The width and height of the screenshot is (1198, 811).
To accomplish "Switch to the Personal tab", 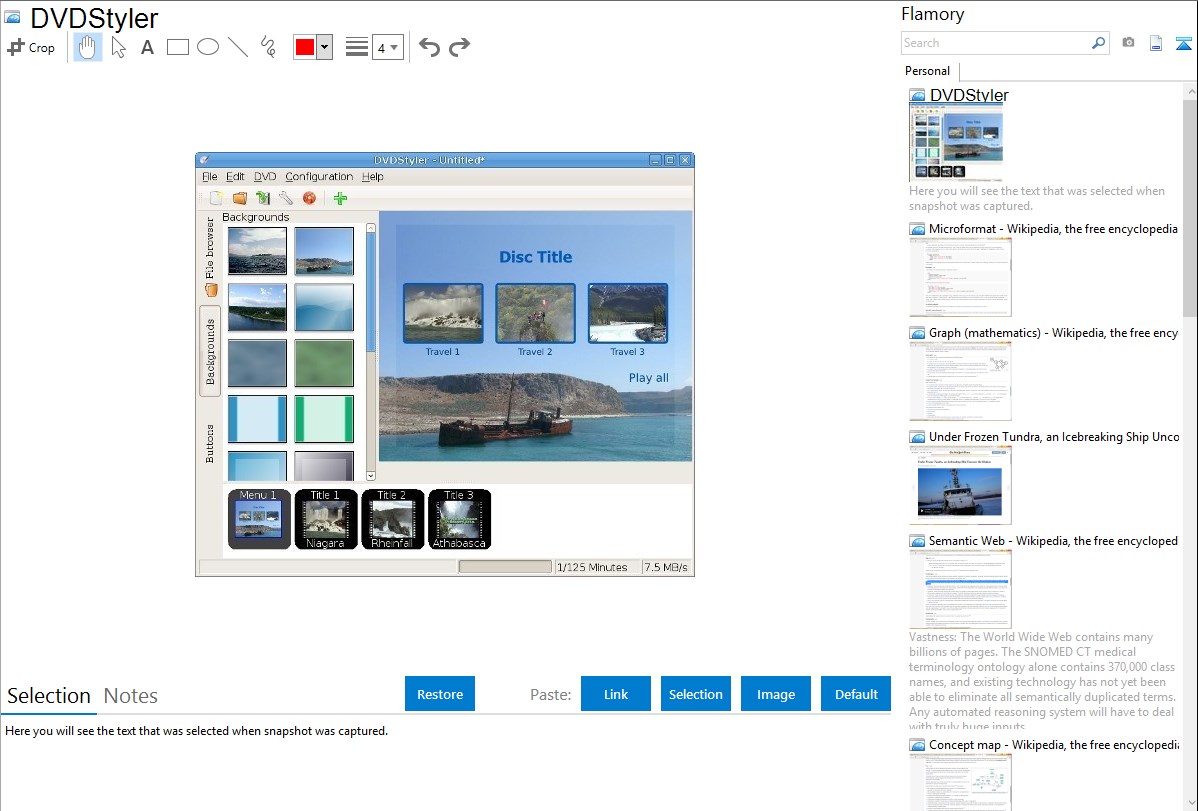I will (x=928, y=70).
